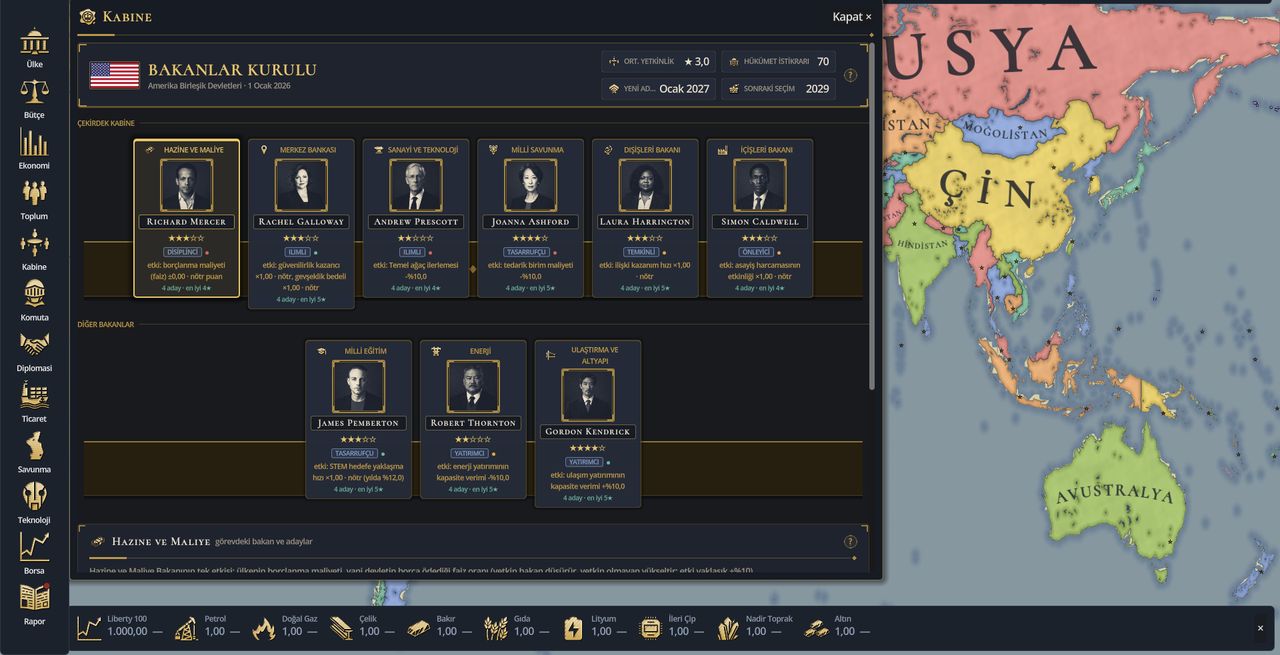The height and width of the screenshot is (655, 1280).
Task: Select the İleri Çip commodity in the ticker
Action: tap(670, 627)
